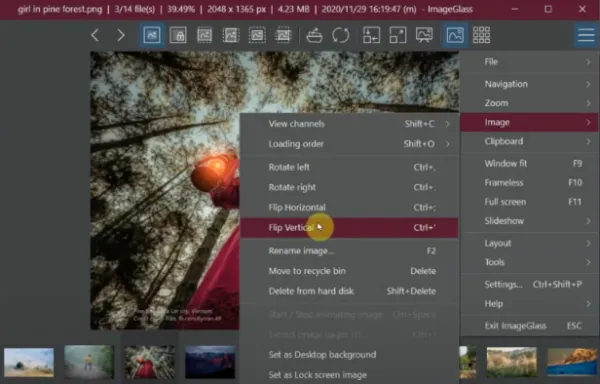Toggle Window fit in the menu
The image size is (600, 384).
[530, 164]
